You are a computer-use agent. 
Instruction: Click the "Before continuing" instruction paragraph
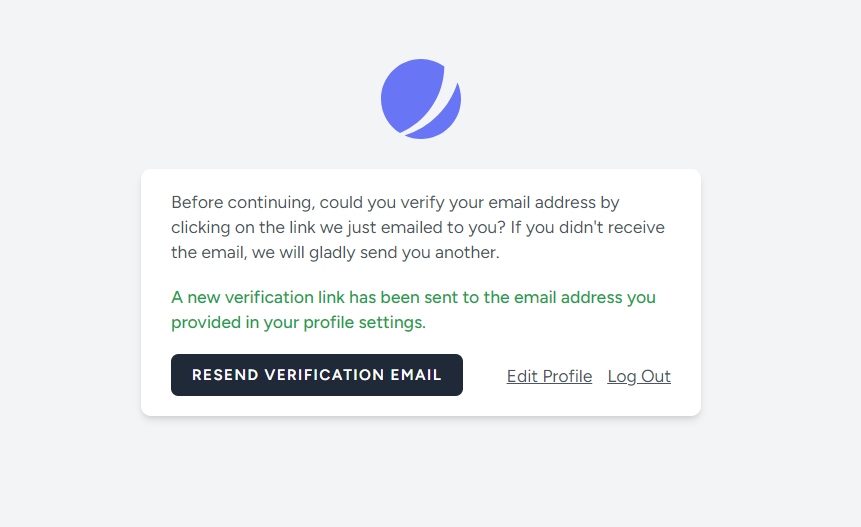click(417, 228)
